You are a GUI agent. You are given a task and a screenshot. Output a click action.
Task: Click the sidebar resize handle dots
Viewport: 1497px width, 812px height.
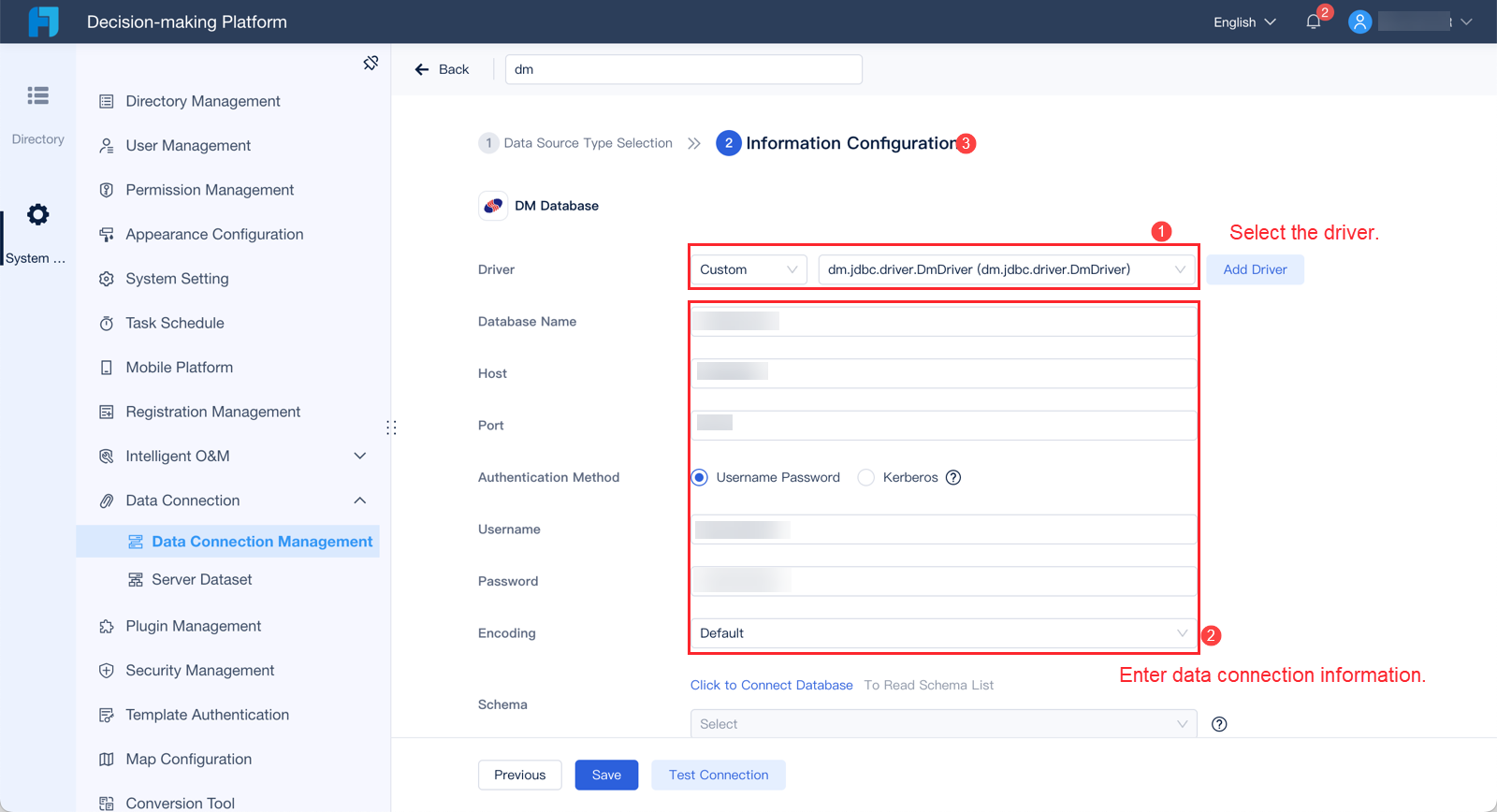click(x=391, y=428)
